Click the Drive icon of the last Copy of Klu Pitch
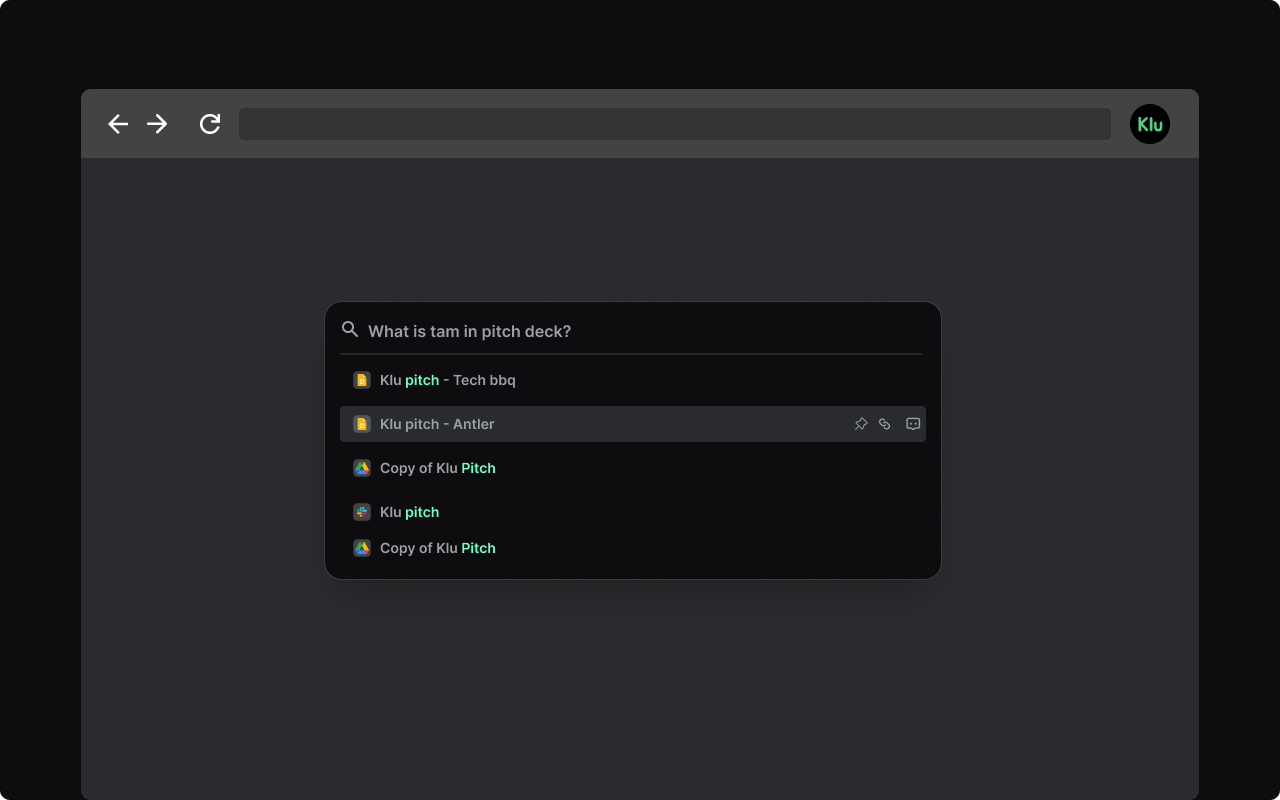 tap(362, 548)
